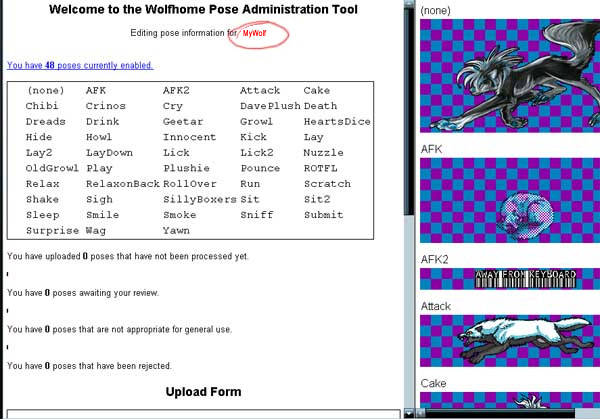Choose the Howl pose entry
This screenshot has width=600, height=419.
click(x=99, y=137)
